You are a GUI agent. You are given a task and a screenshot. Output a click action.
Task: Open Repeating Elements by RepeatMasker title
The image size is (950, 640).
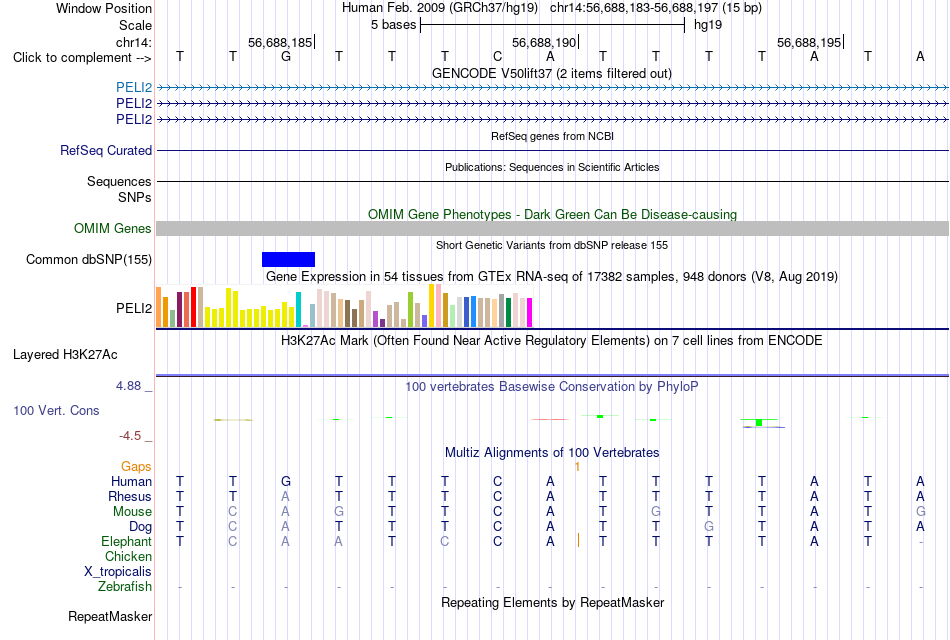tap(552, 602)
